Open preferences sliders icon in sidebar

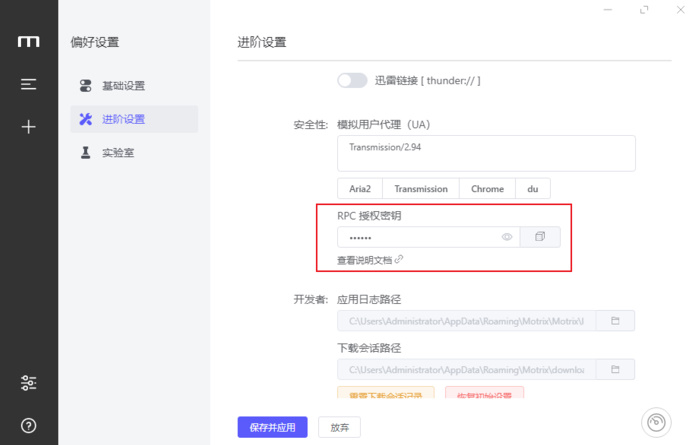tap(29, 383)
